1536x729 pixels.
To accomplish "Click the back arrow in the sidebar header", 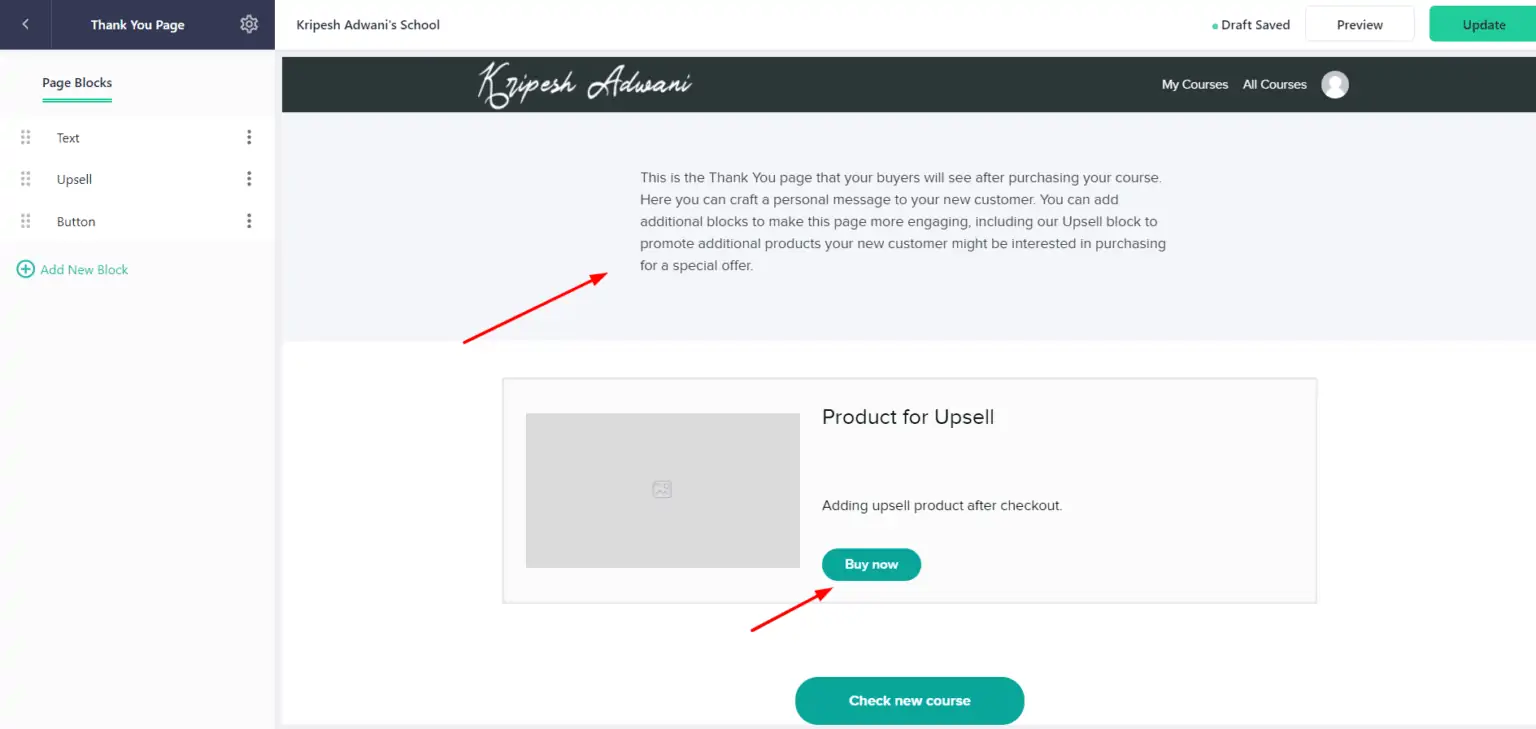I will 25,24.
